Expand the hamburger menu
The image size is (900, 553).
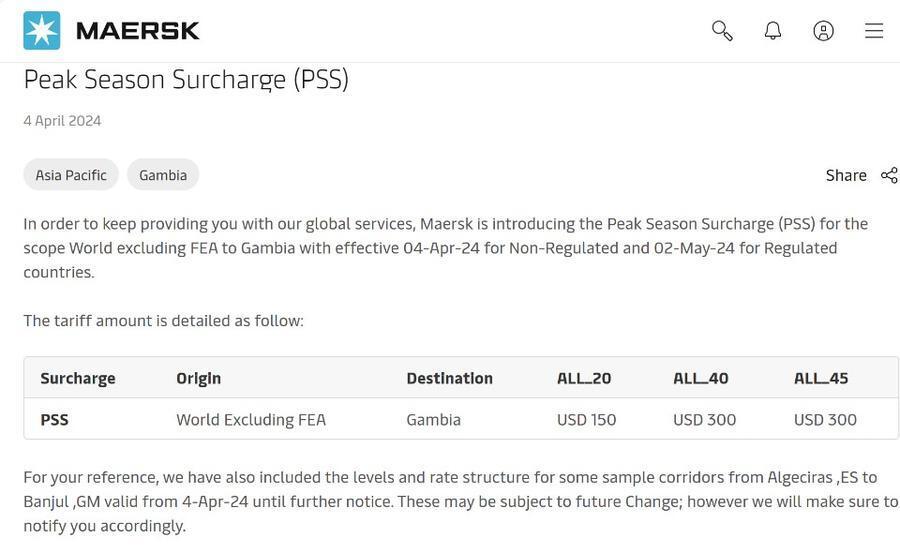pos(874,31)
